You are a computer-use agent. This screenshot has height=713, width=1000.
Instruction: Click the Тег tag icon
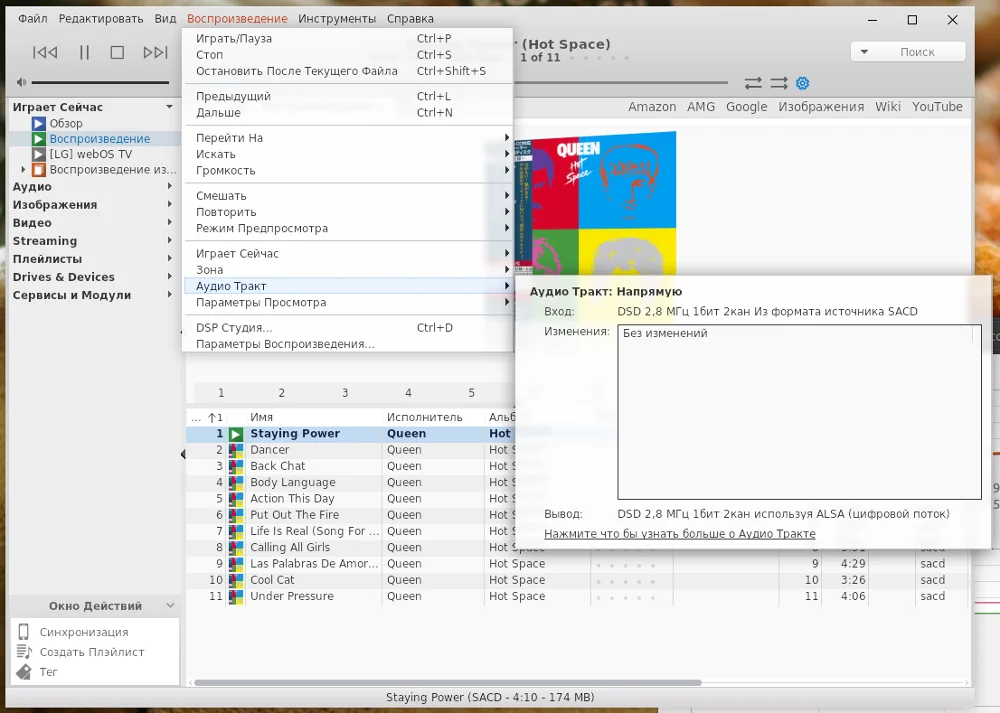pyautogui.click(x=24, y=672)
